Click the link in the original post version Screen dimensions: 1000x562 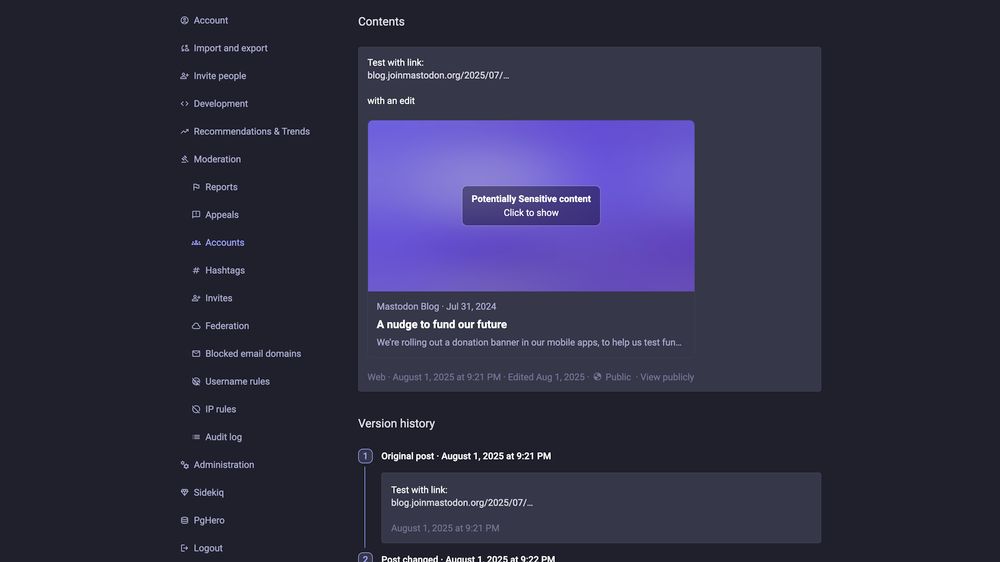click(462, 503)
